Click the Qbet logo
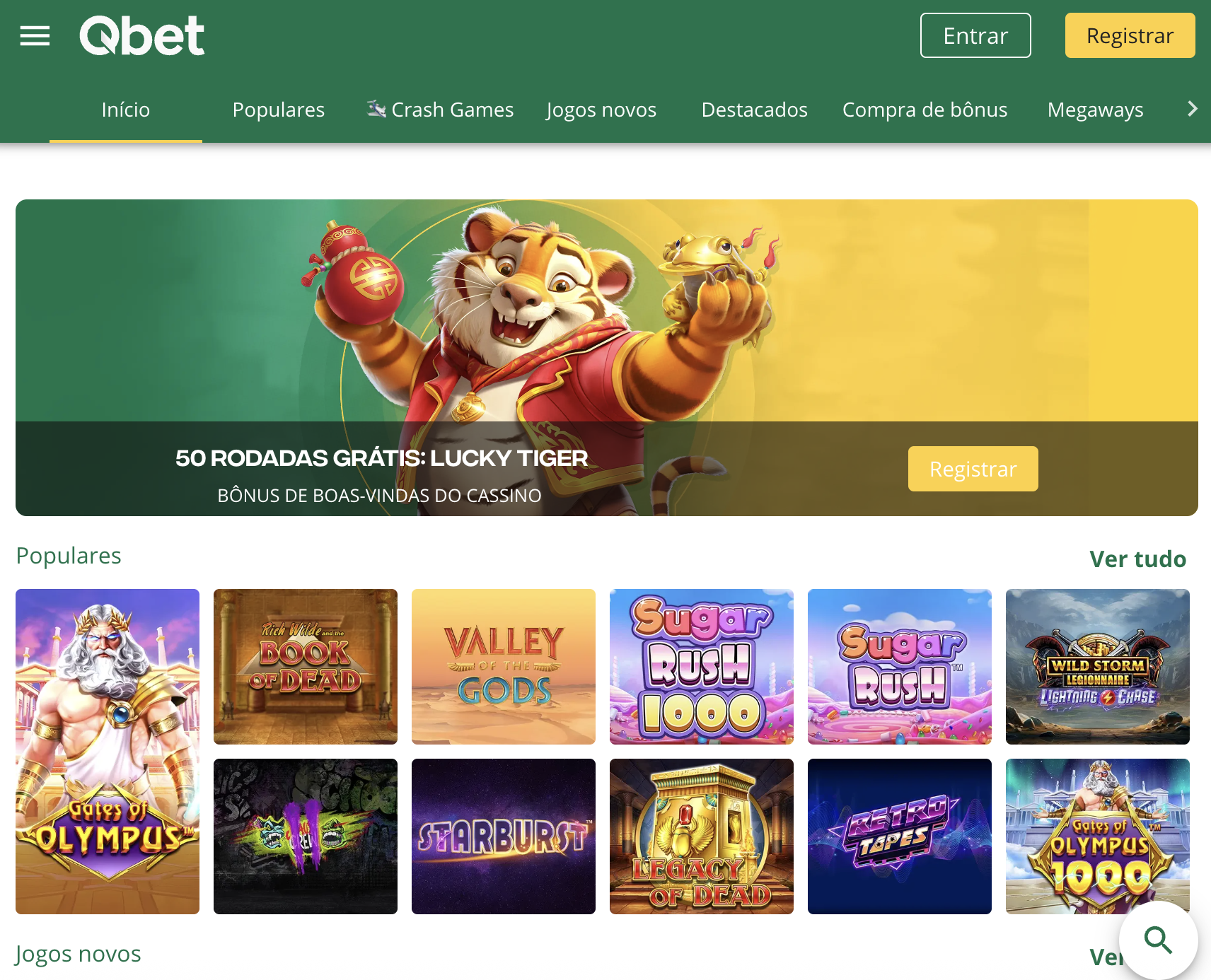The width and height of the screenshot is (1211, 980). [x=142, y=35]
